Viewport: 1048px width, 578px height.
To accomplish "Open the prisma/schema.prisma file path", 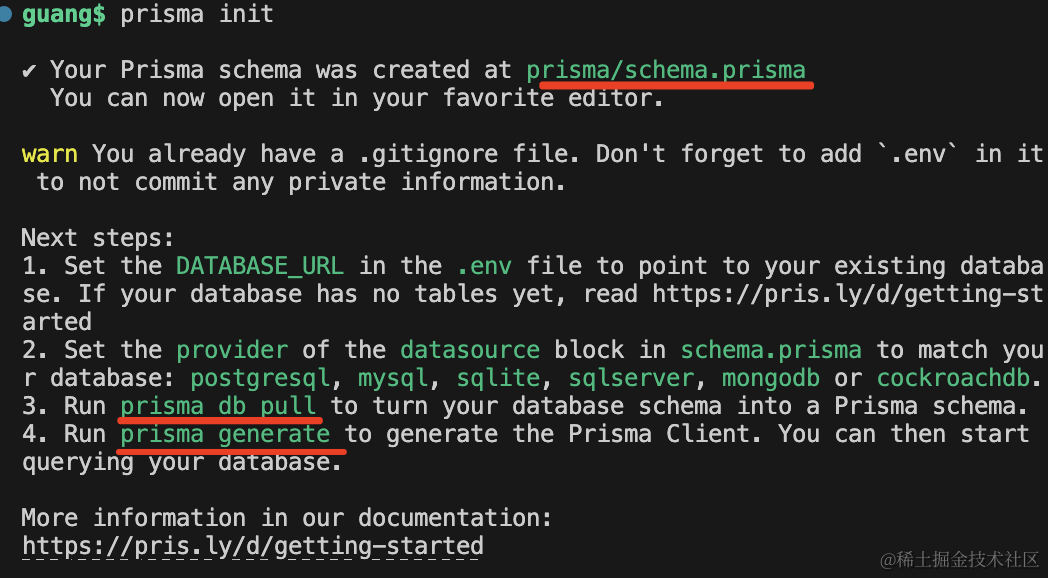I will 666,70.
